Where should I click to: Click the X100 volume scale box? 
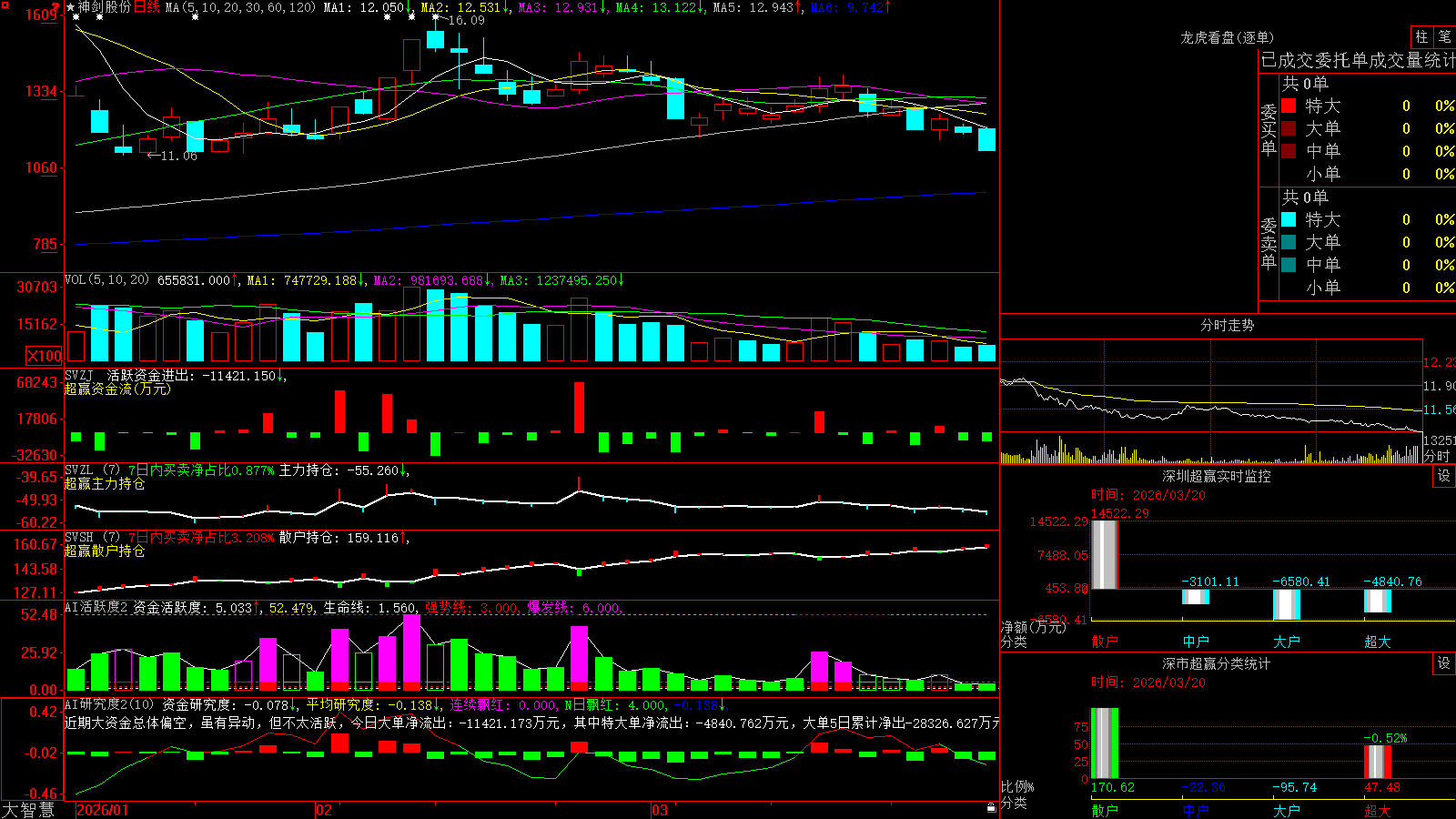[x=45, y=356]
